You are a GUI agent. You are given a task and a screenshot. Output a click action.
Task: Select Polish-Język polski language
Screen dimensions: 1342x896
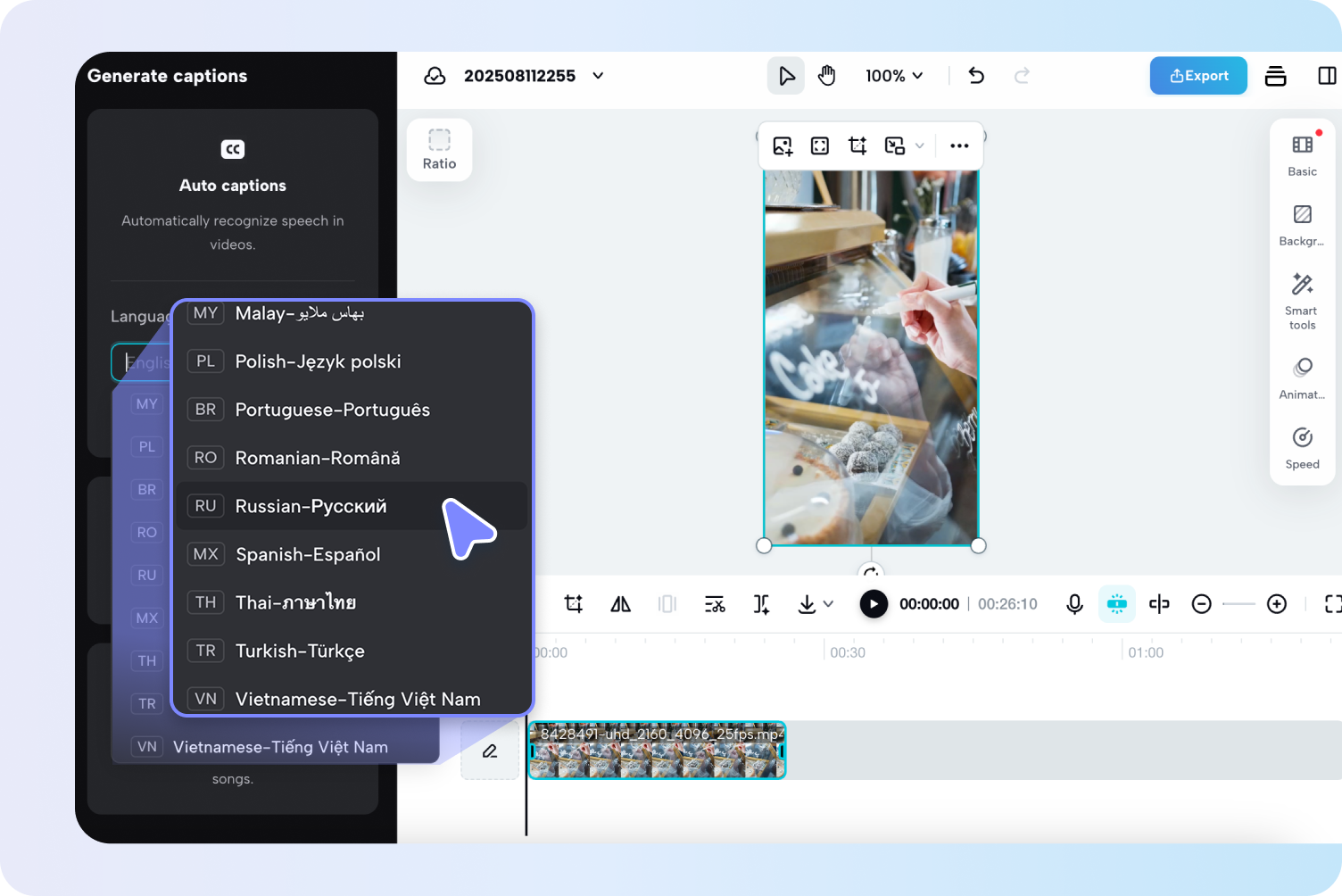(x=352, y=361)
